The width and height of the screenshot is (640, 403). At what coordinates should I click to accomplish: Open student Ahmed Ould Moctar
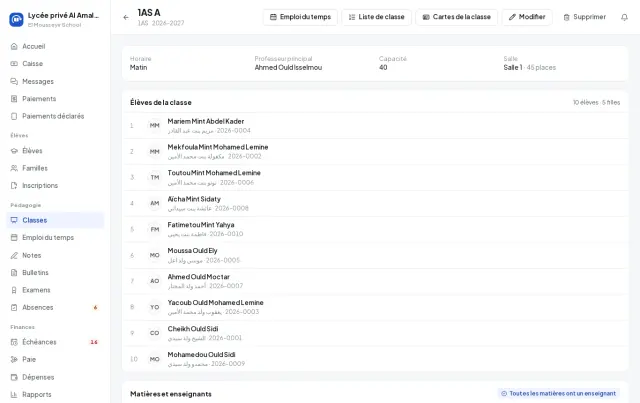tap(375, 281)
